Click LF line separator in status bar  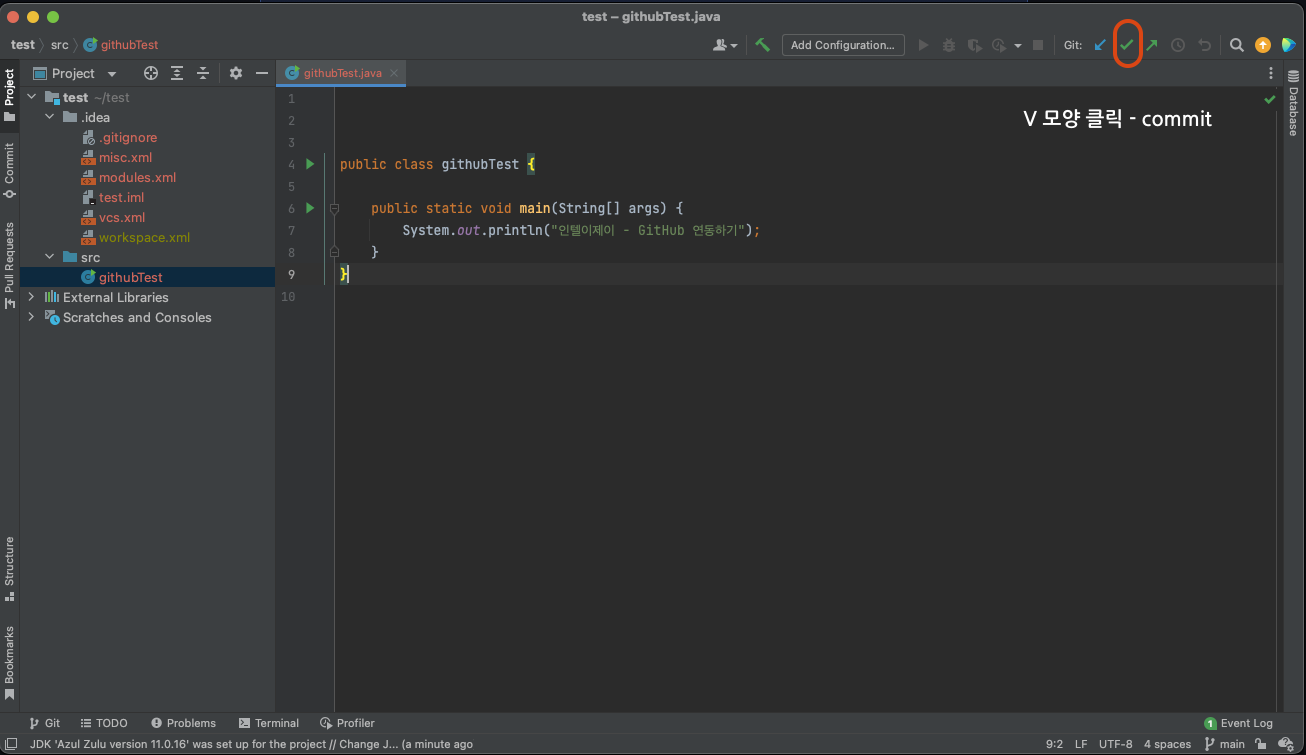click(x=1081, y=744)
